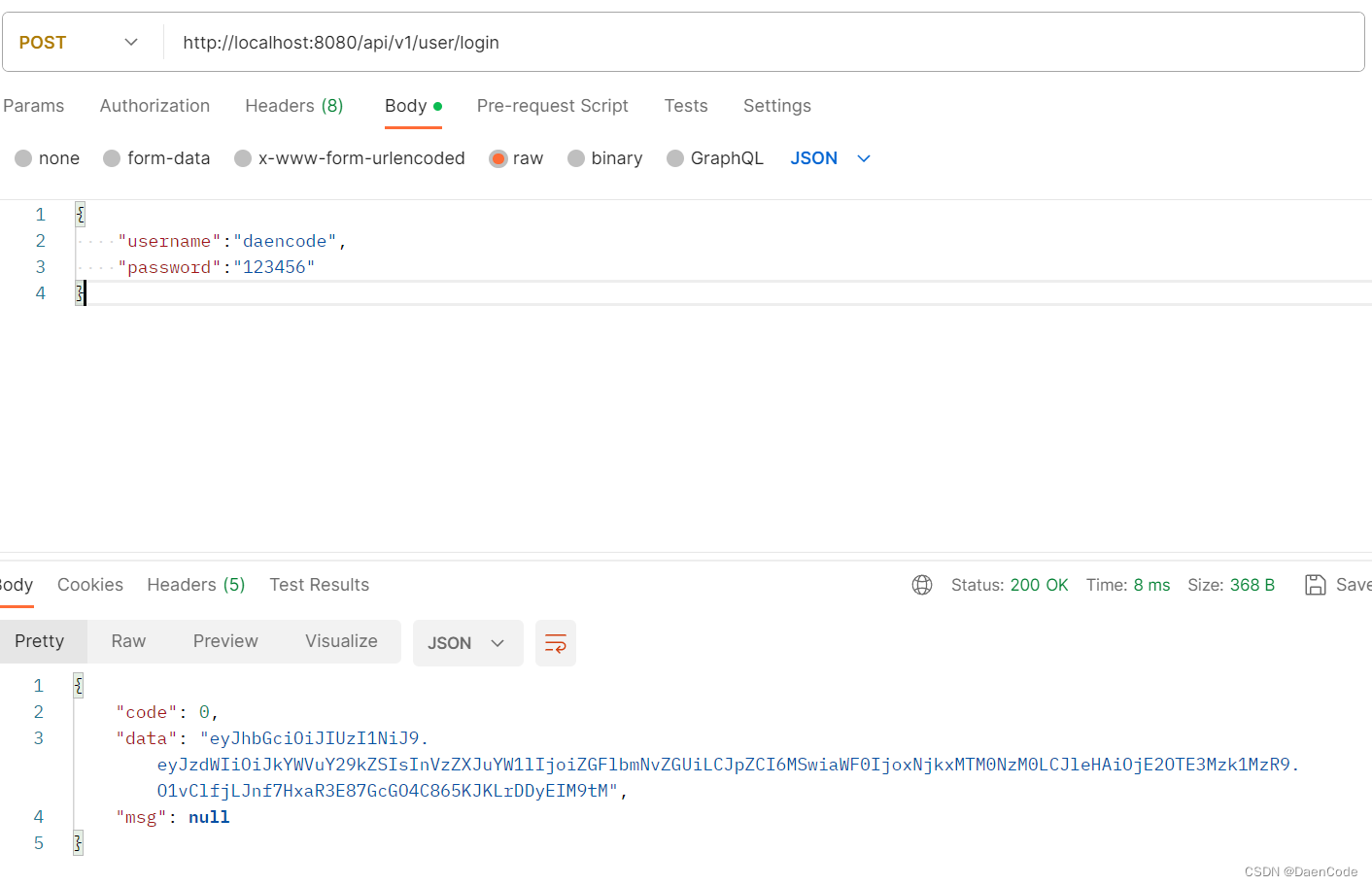Open the Cookies section of the response
Viewport: 1372px width, 886px height.
point(89,584)
